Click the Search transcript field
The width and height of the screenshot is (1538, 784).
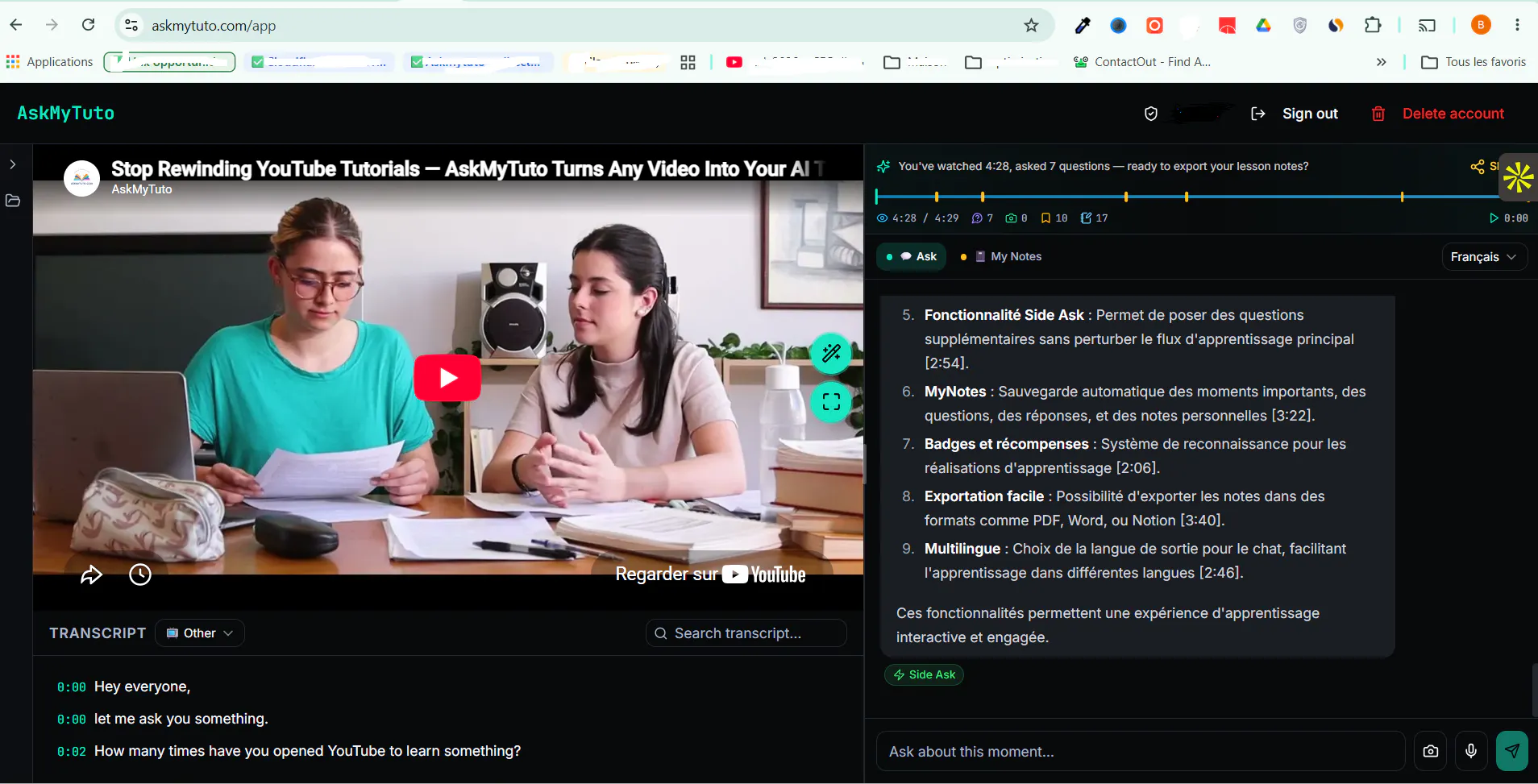(746, 633)
